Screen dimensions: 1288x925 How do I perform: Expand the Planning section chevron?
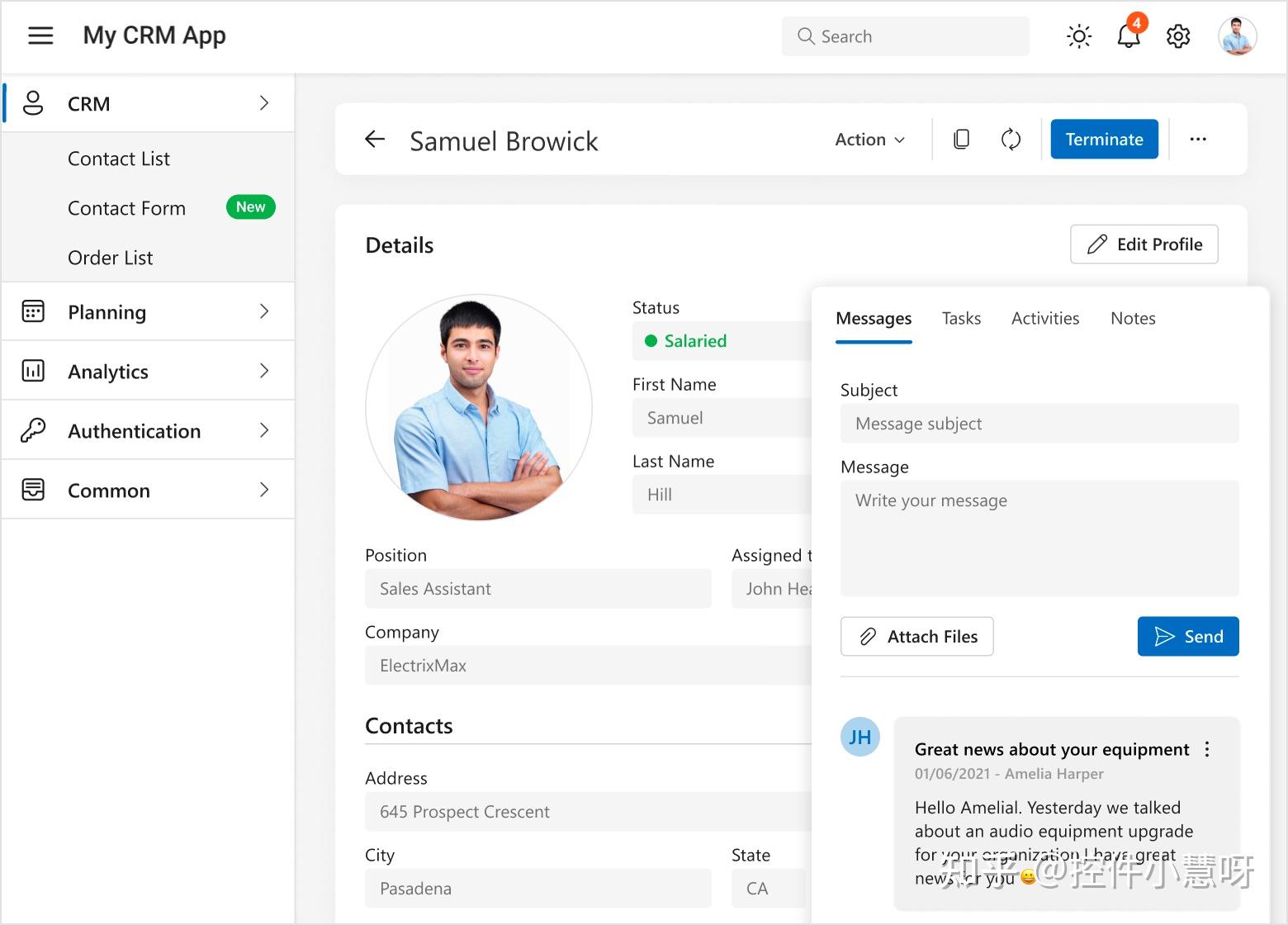click(264, 311)
